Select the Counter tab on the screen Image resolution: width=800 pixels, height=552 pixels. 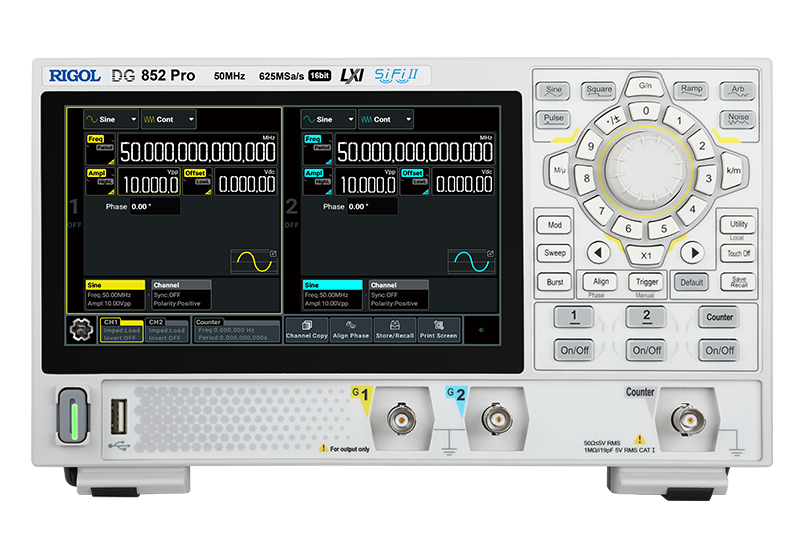coord(234,330)
